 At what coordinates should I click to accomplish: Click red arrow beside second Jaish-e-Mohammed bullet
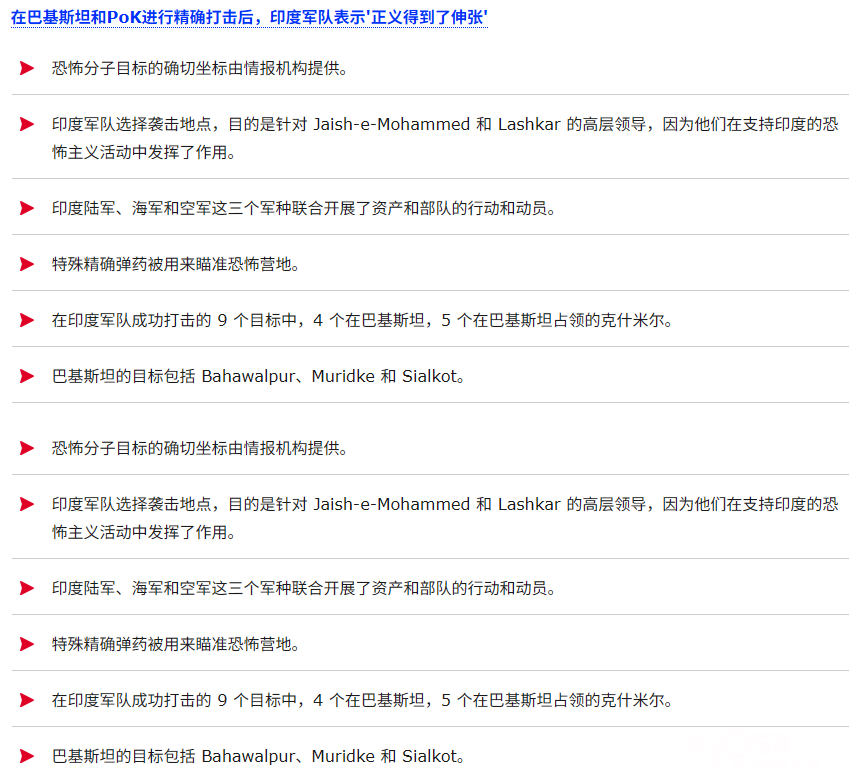click(27, 504)
